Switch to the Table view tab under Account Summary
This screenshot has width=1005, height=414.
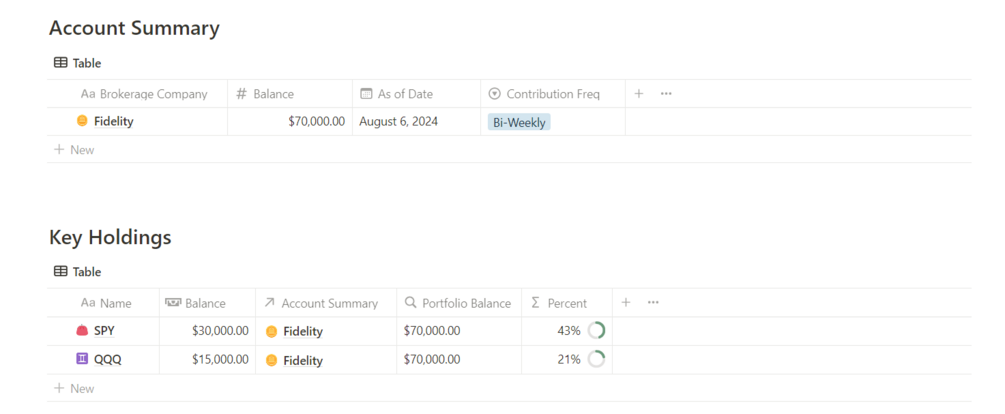(x=78, y=63)
